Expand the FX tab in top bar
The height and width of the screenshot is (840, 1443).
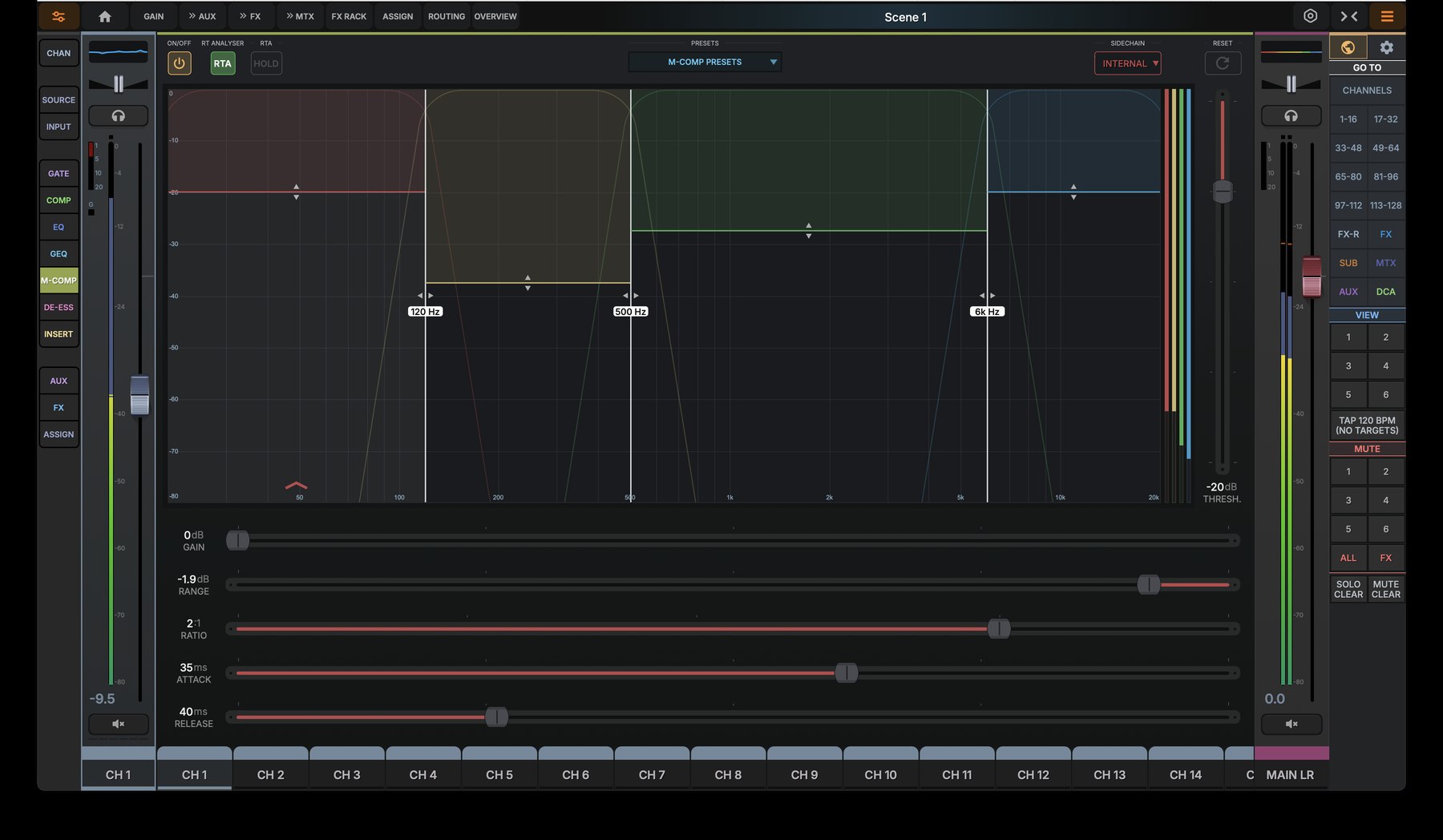click(x=250, y=16)
